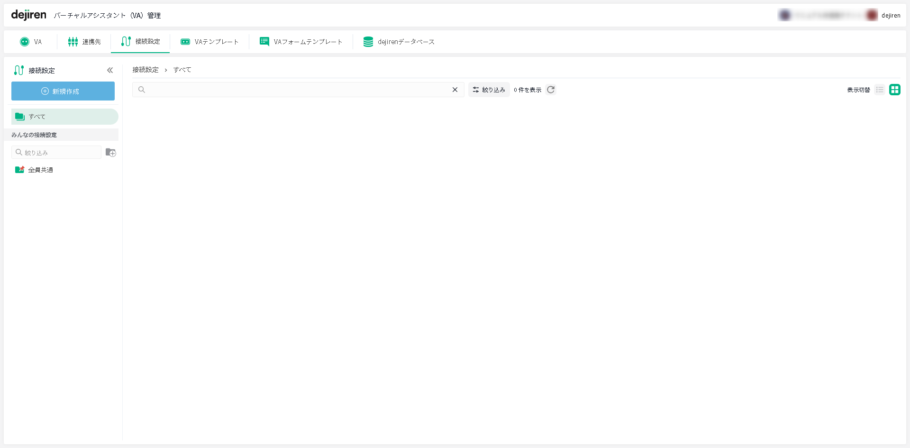
Task: Select the すべて folder
Action: click(64, 117)
